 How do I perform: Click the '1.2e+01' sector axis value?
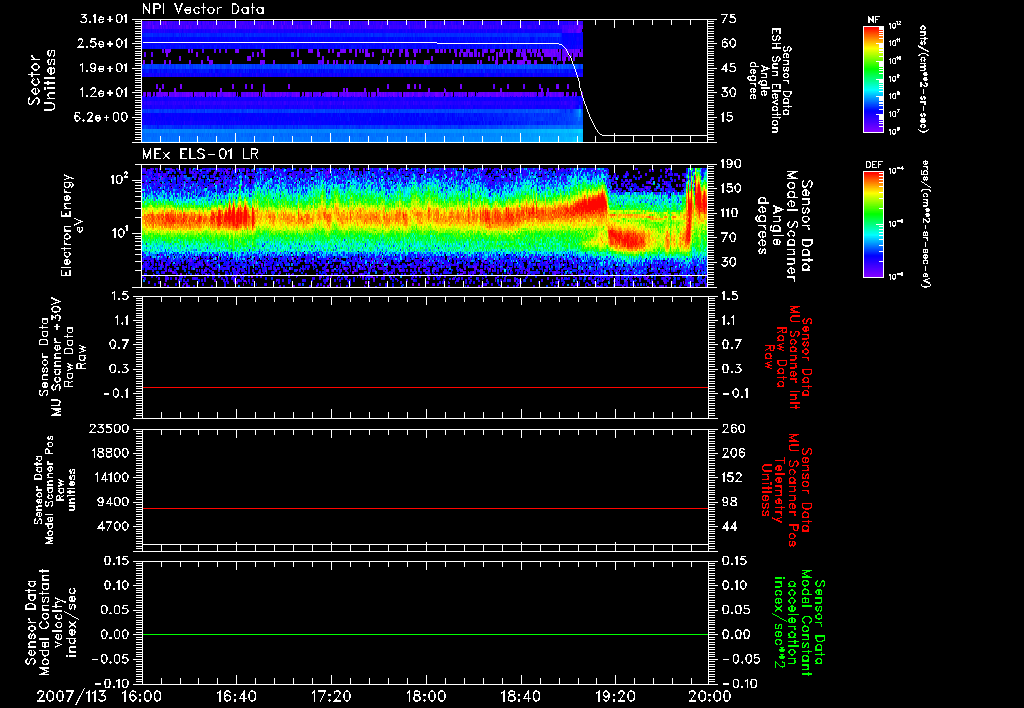103,92
